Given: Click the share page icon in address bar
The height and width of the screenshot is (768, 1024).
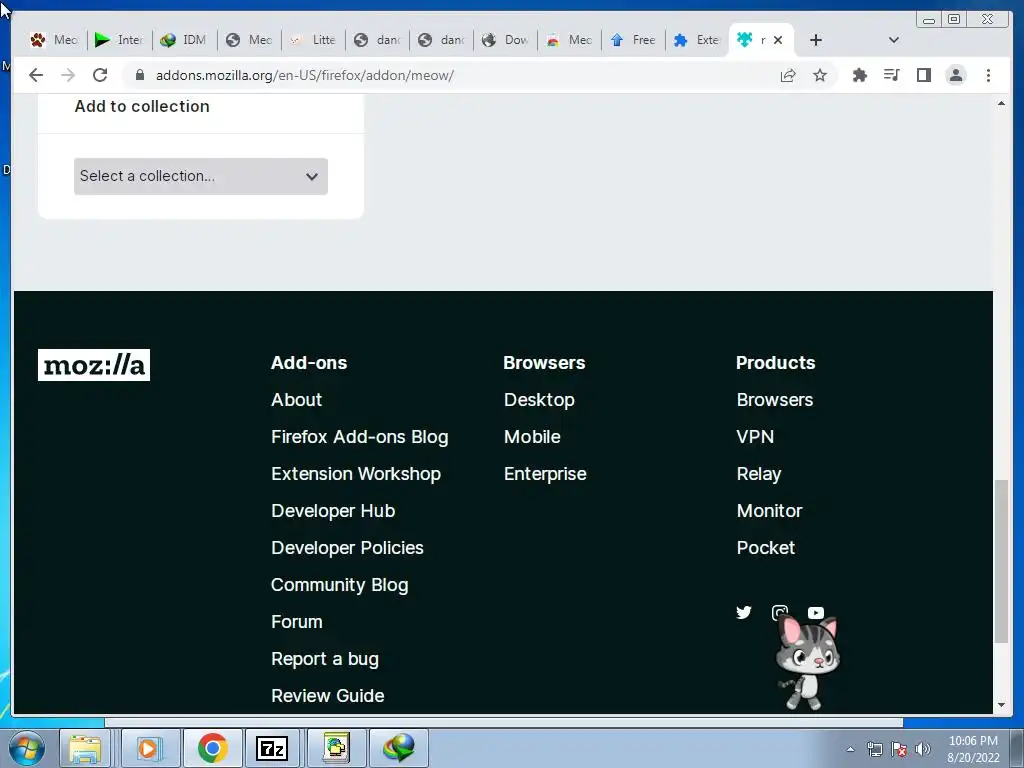Looking at the screenshot, I should pos(788,75).
